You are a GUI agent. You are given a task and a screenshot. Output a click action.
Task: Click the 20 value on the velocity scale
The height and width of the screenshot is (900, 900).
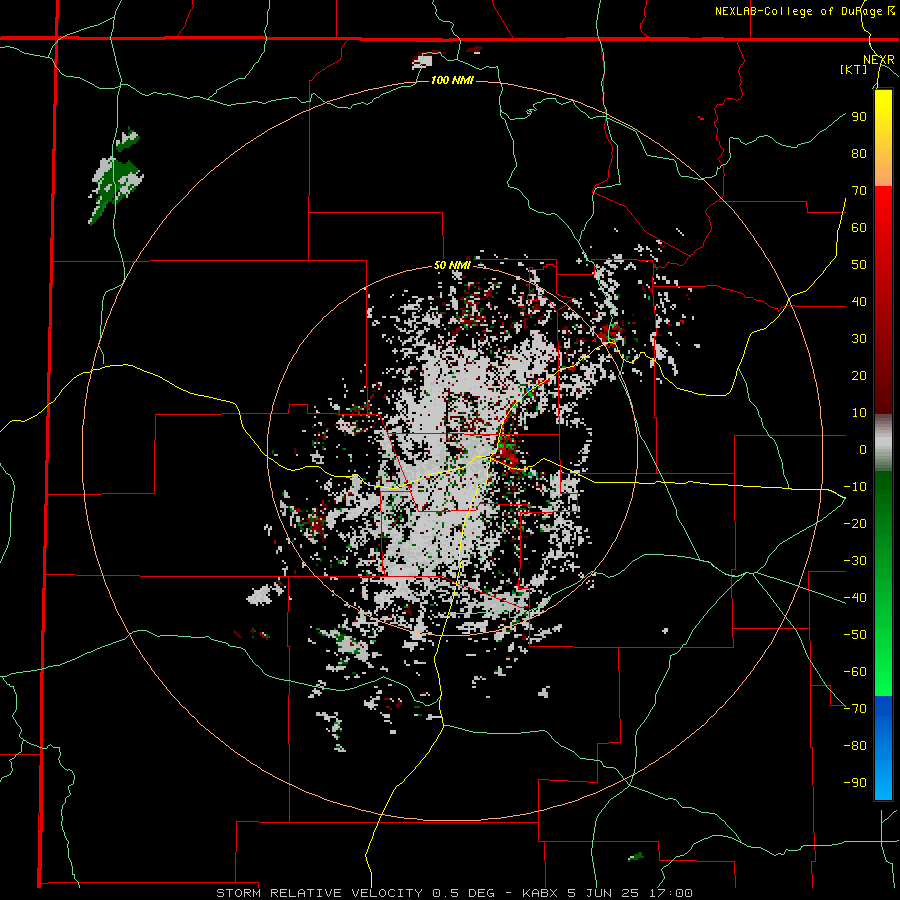tap(859, 376)
